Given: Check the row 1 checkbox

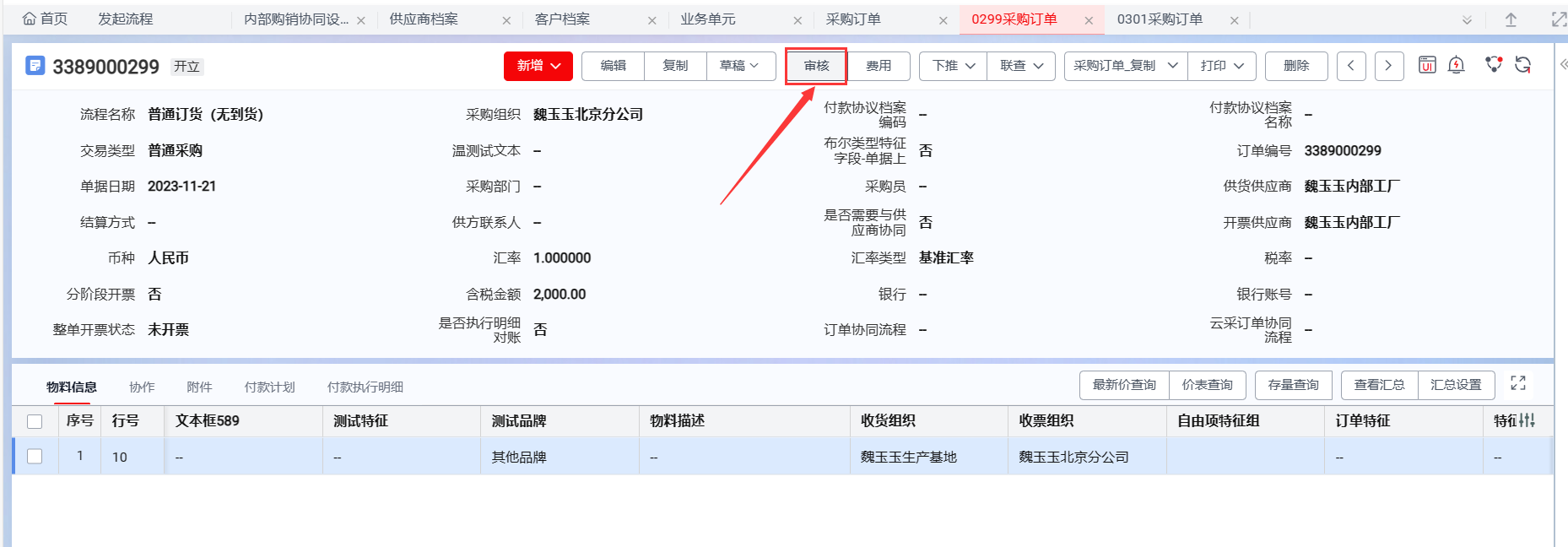Looking at the screenshot, I should click(35, 457).
